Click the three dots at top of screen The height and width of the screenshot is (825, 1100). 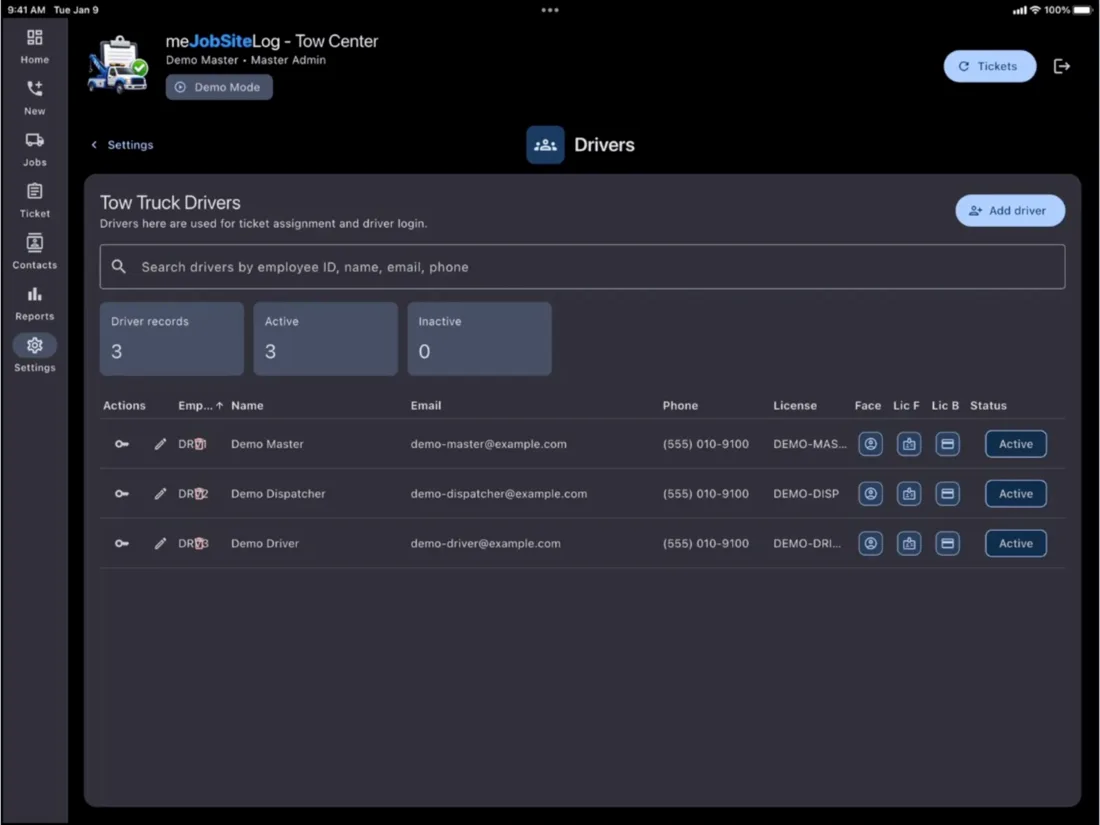(x=550, y=10)
